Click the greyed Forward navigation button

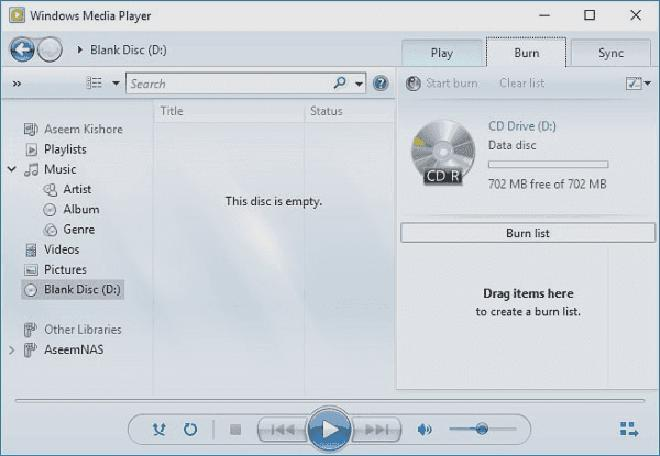tap(50, 50)
